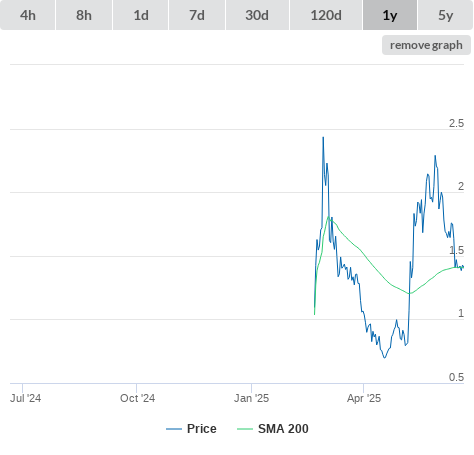Switch to the 8h time range
The height and width of the screenshot is (455, 474).
click(x=84, y=15)
